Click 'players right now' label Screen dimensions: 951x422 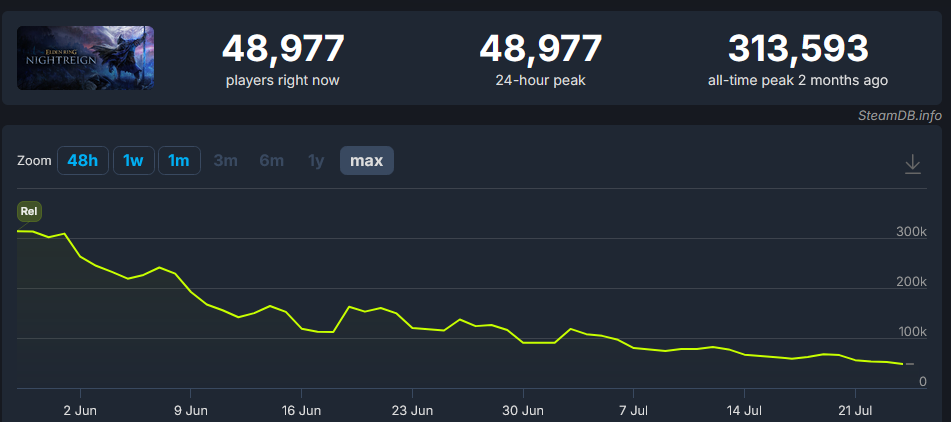[x=283, y=80]
